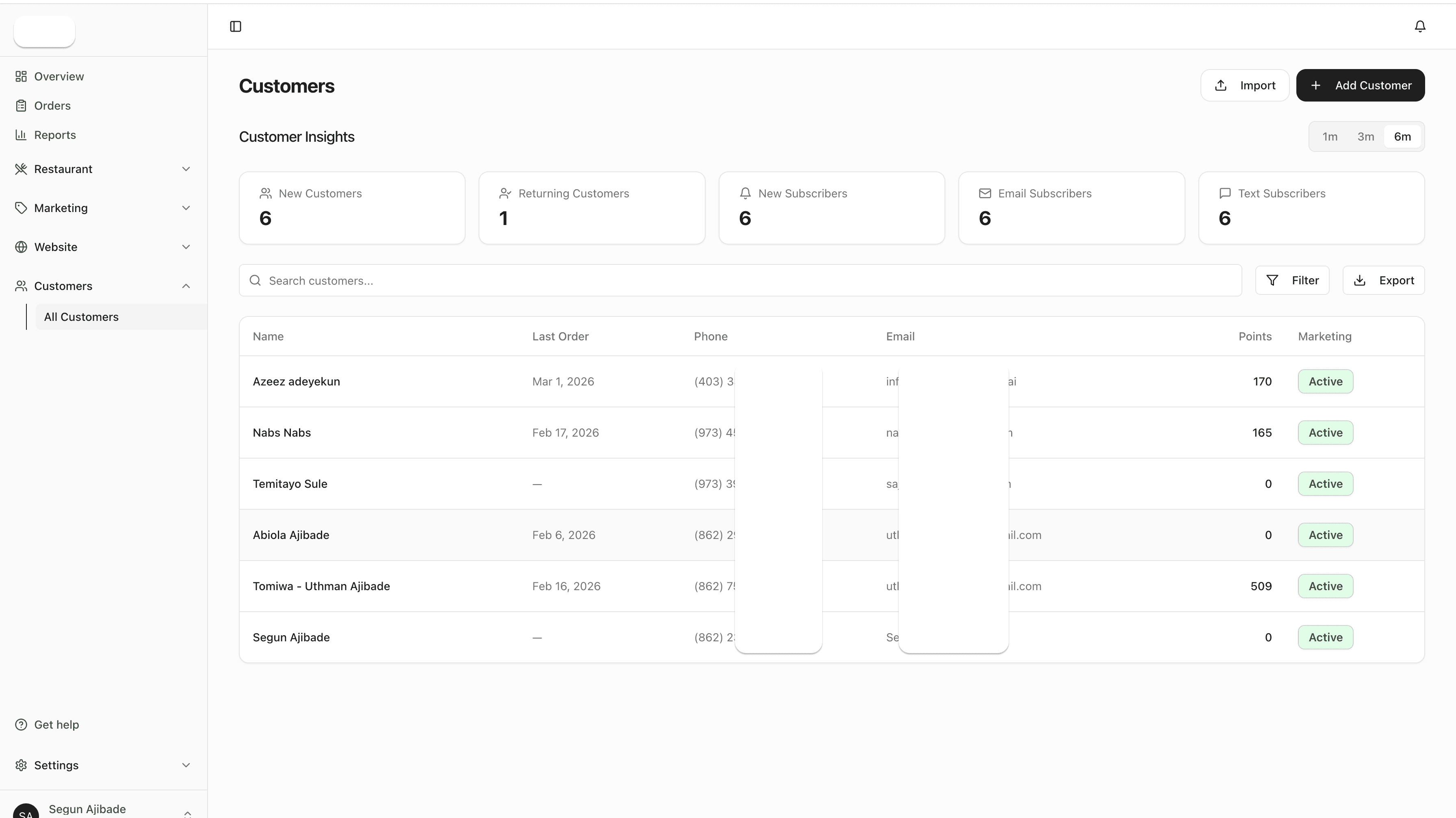The image size is (1456, 818).
Task: Select the 6m insights range
Action: (1402, 137)
